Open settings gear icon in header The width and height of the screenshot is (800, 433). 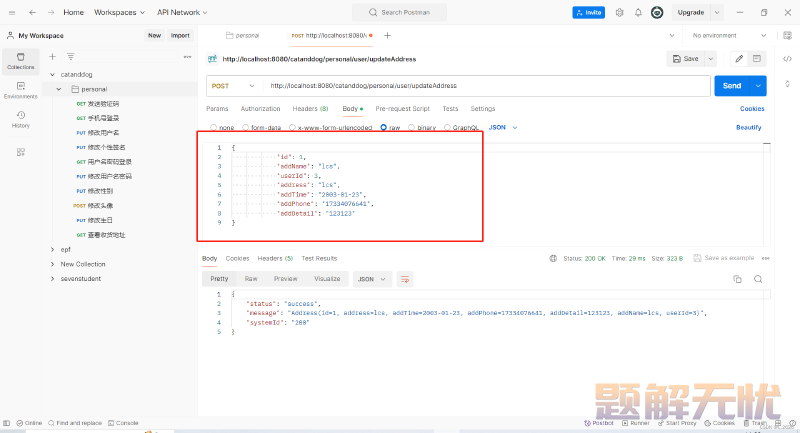pos(619,12)
